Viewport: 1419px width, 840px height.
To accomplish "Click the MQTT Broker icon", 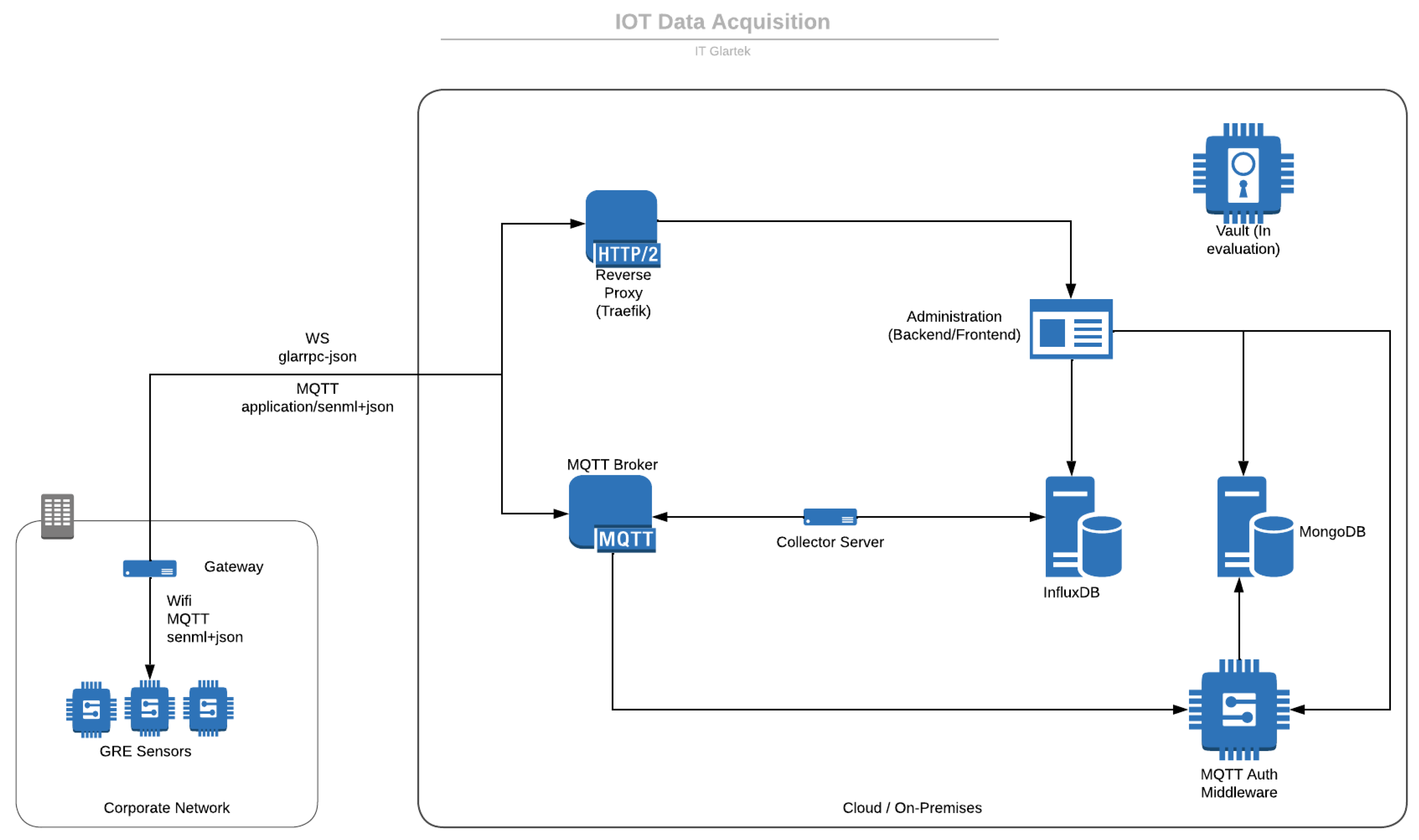I will (611, 513).
